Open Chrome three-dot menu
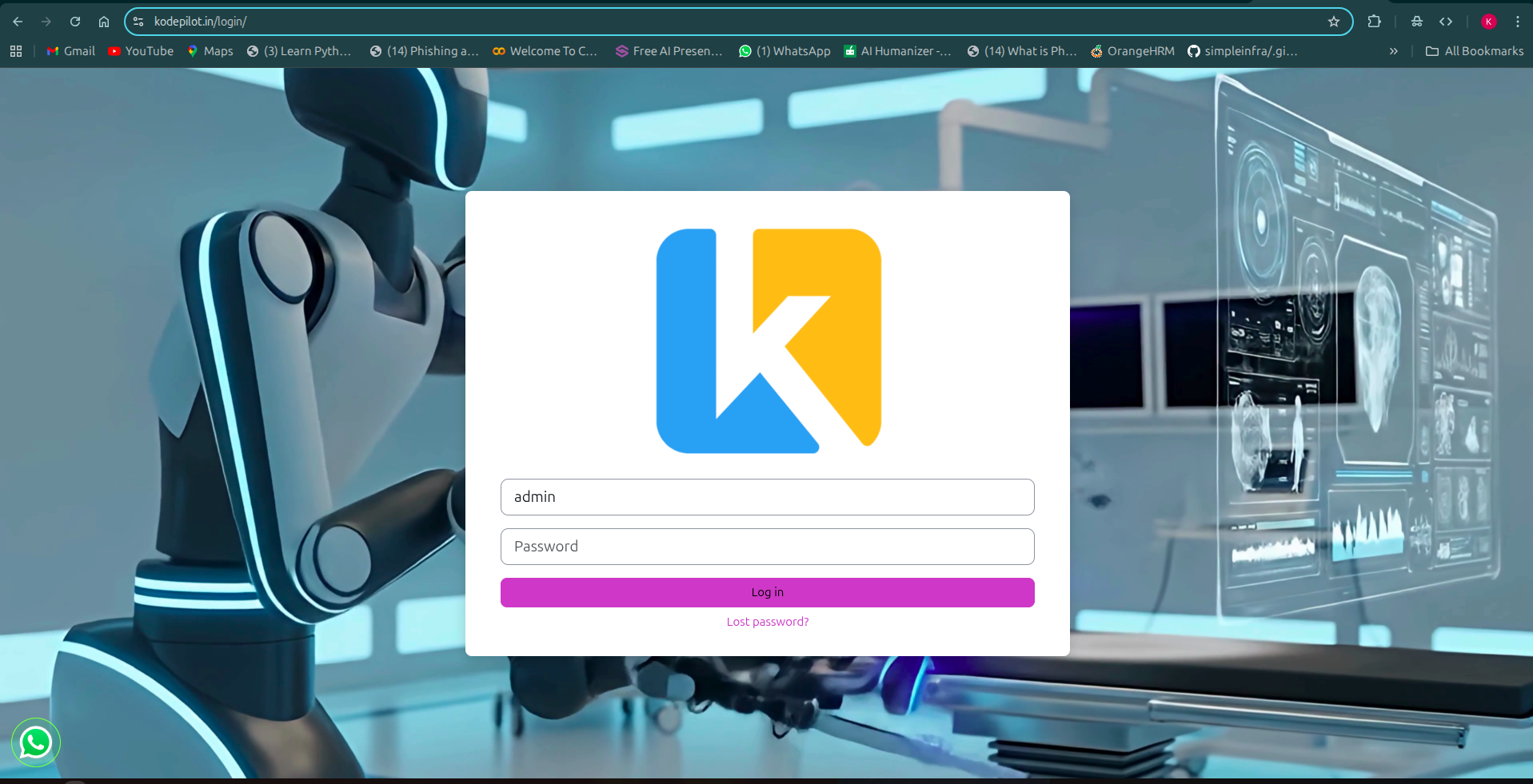 1517,22
